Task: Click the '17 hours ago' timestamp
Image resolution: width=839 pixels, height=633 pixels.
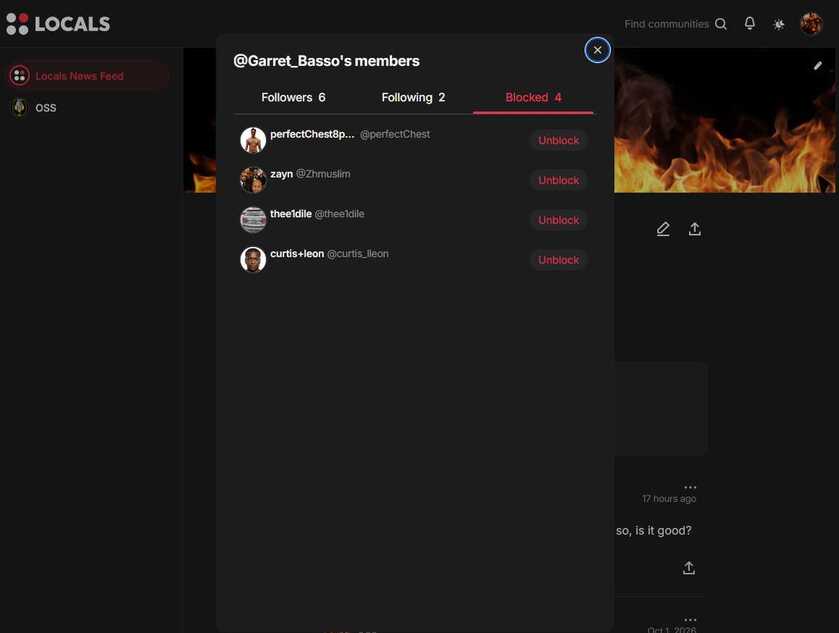Action: point(669,499)
